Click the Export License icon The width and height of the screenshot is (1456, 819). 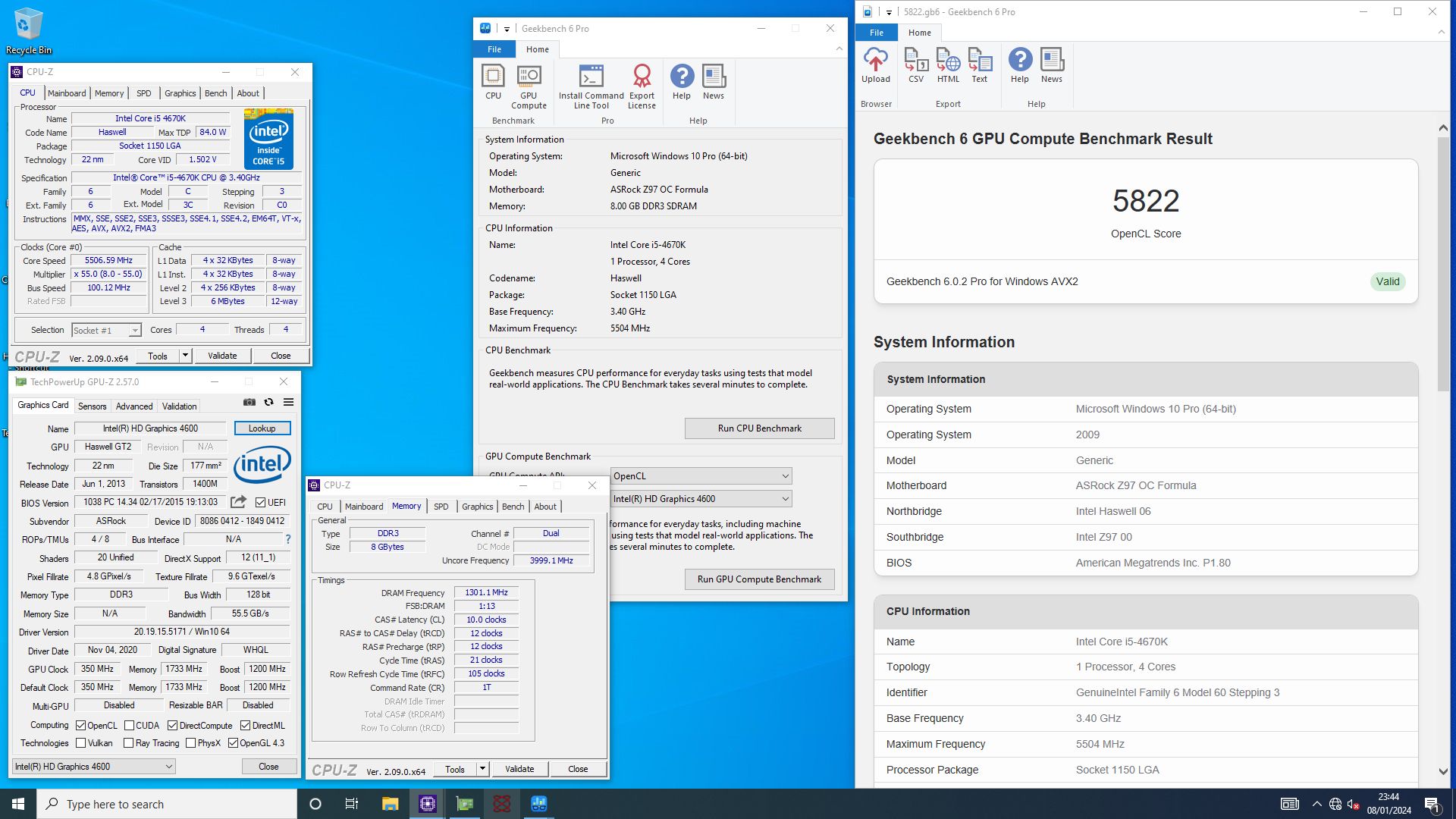point(642,86)
